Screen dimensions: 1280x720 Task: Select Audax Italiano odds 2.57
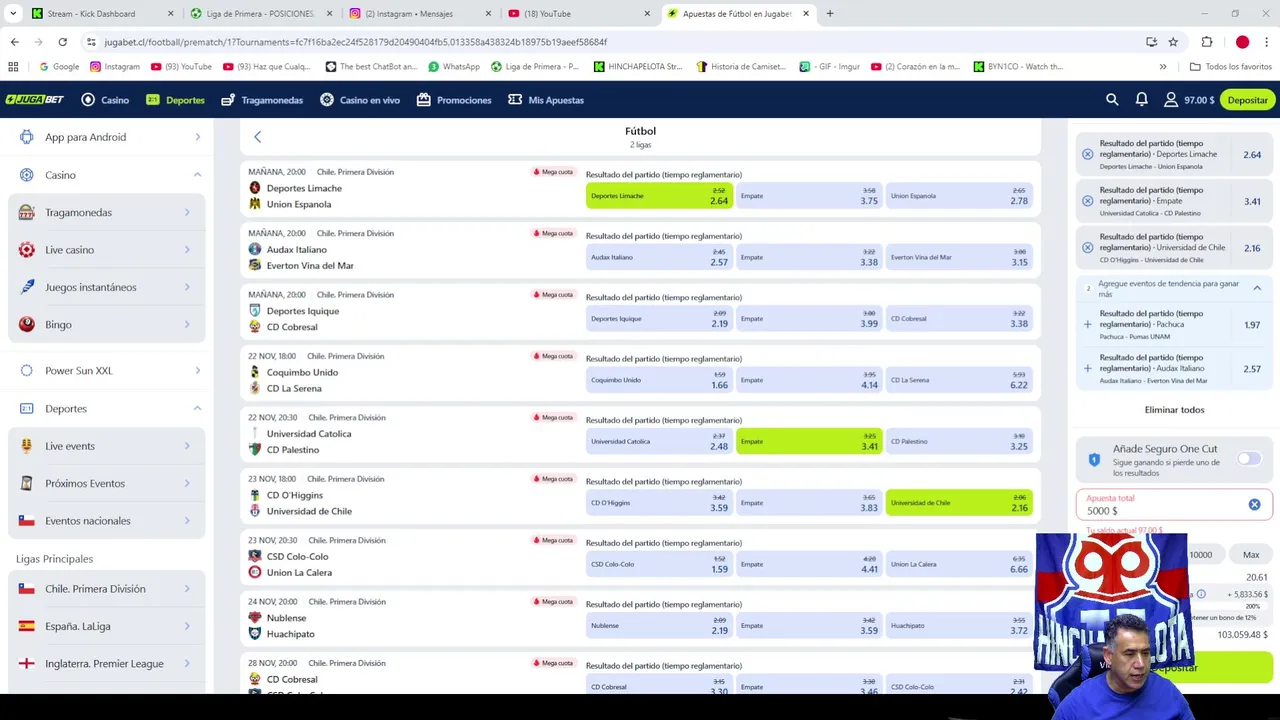pos(659,257)
